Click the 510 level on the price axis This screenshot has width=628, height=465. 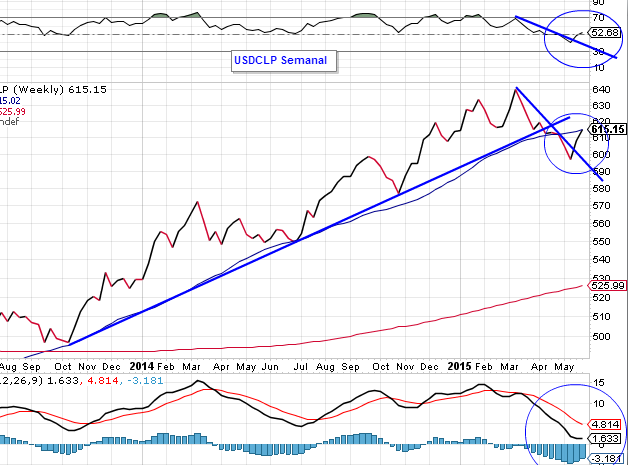601,317
